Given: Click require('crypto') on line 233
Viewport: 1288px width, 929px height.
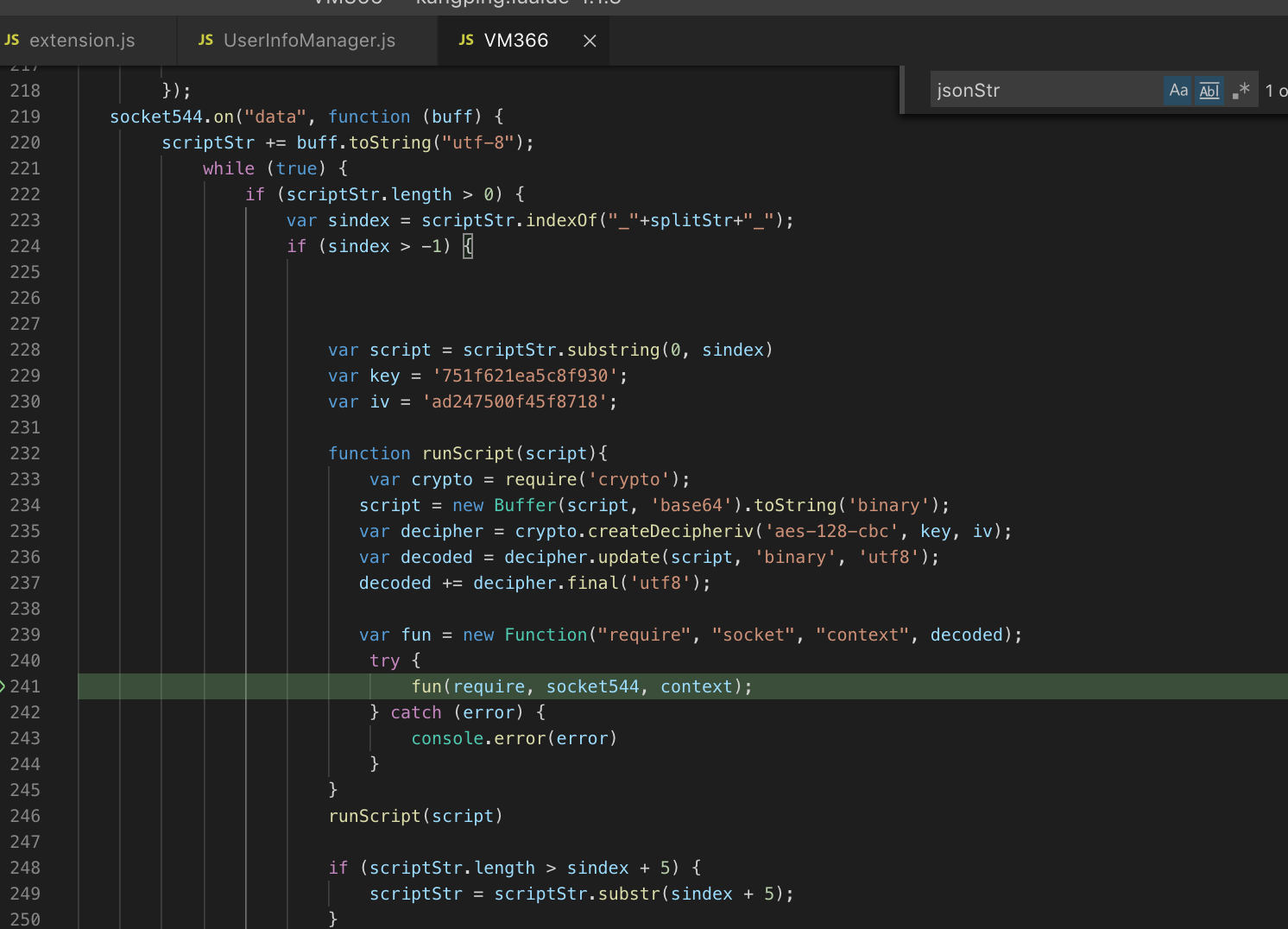Looking at the screenshot, I should click(593, 479).
